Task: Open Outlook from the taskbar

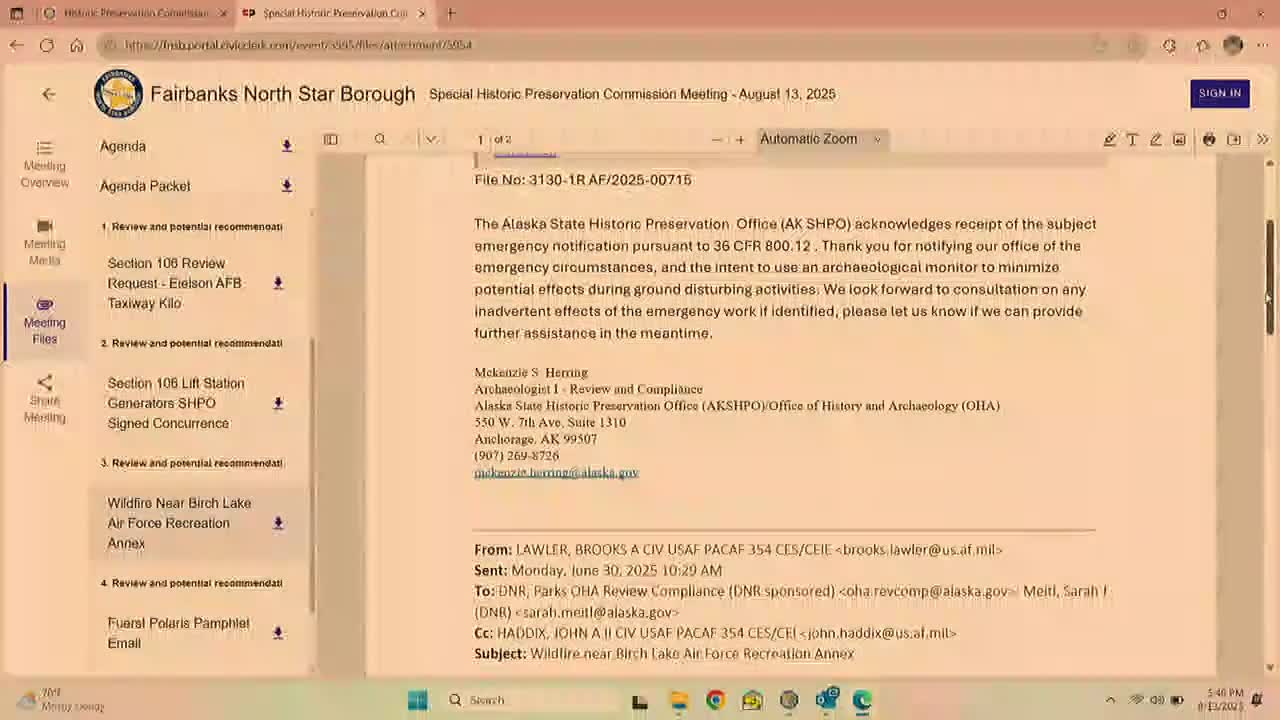Action: tap(826, 700)
